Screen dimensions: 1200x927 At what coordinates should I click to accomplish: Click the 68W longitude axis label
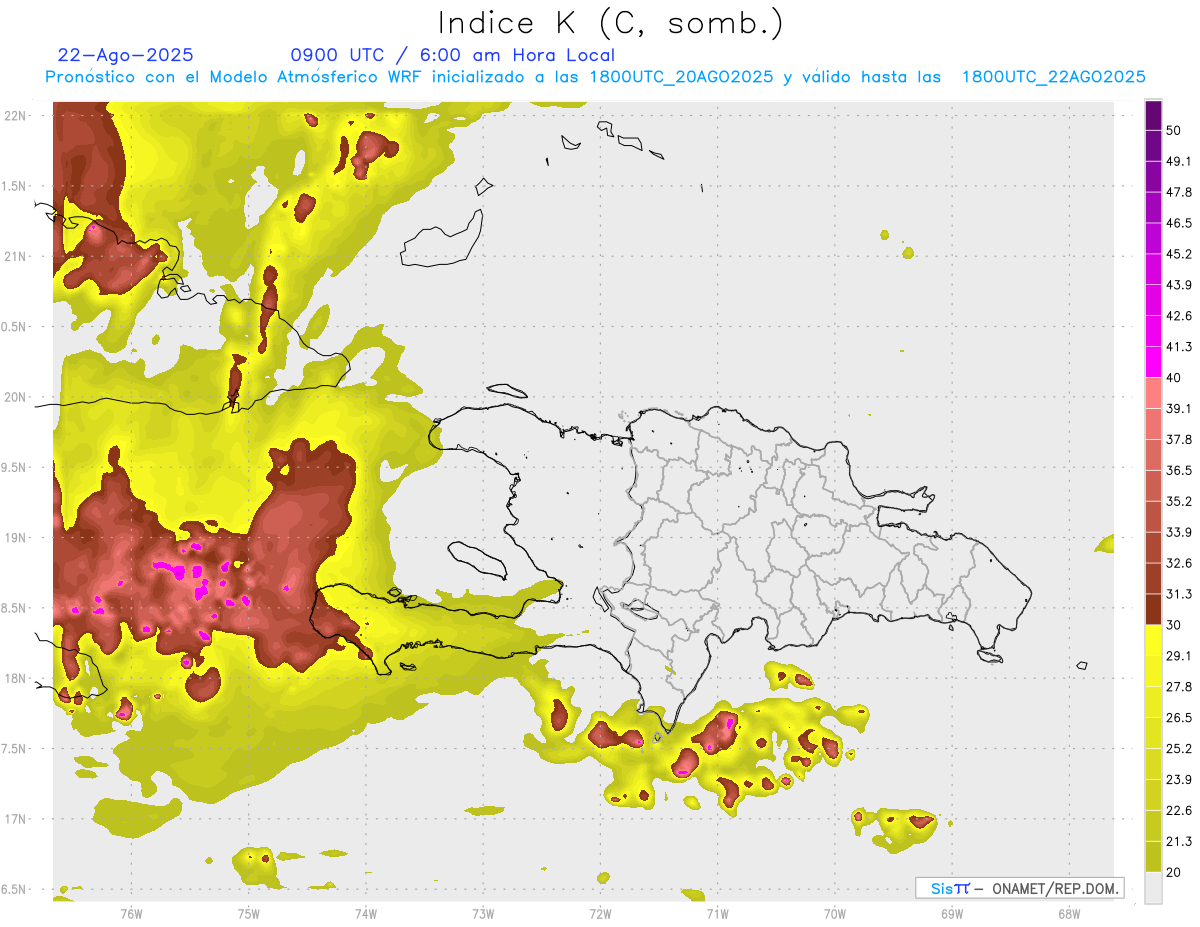(x=1069, y=914)
